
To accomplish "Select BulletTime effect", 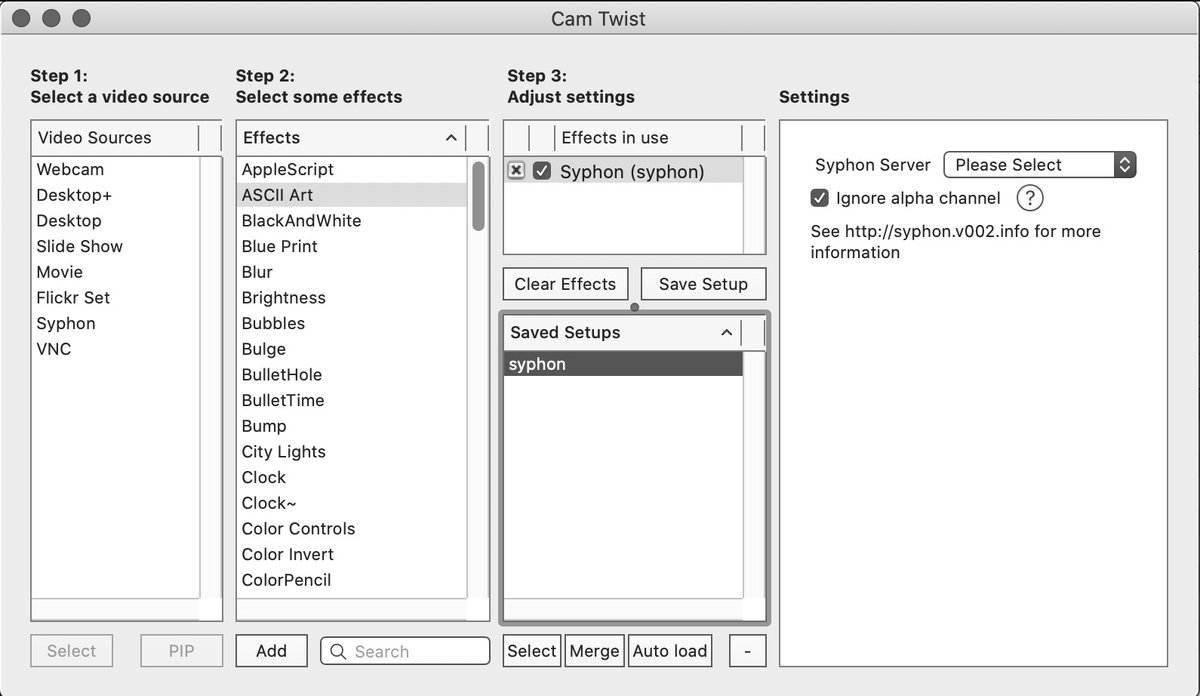I will click(352, 401).
